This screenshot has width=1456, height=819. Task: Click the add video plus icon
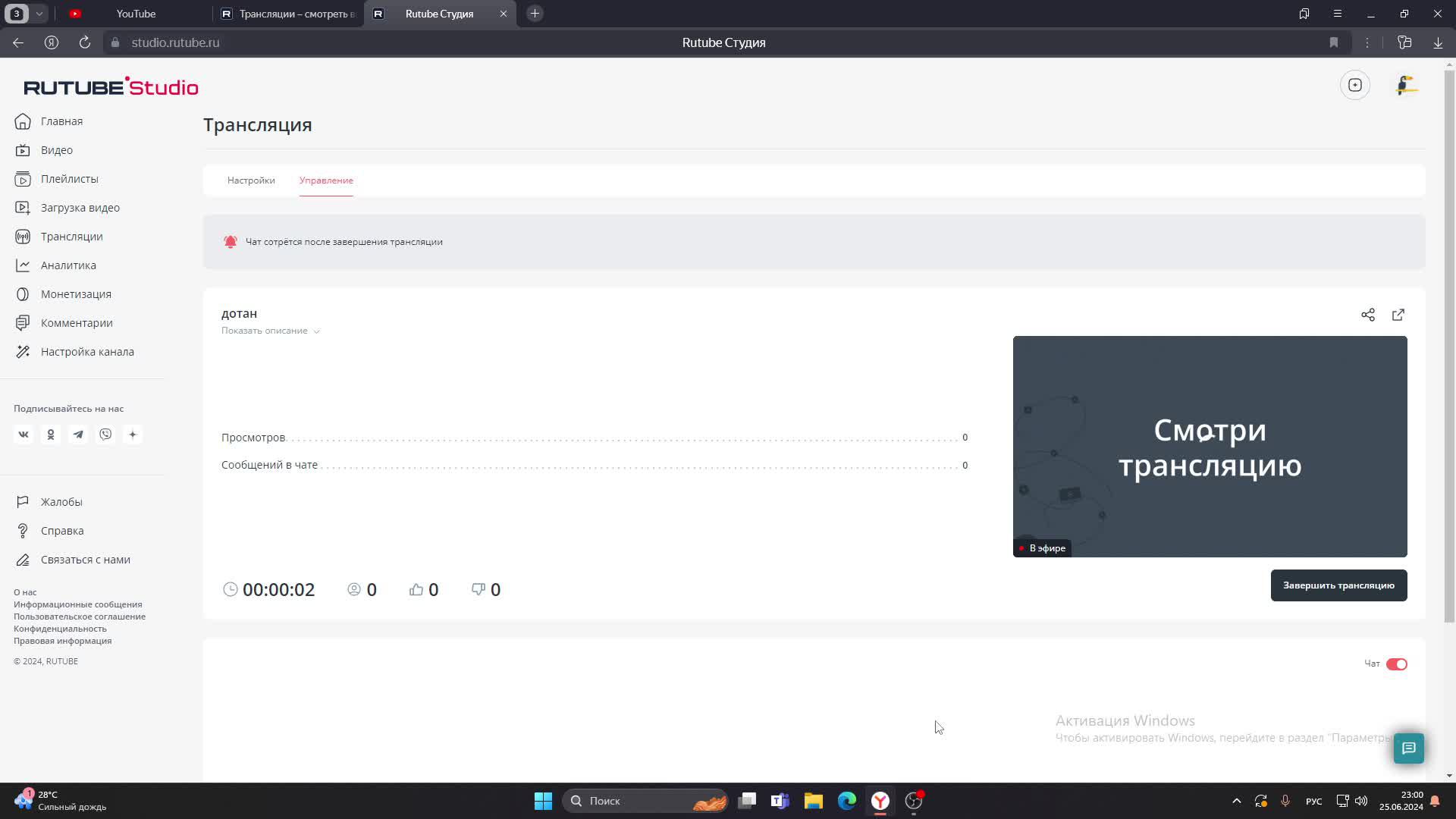coord(1354,85)
